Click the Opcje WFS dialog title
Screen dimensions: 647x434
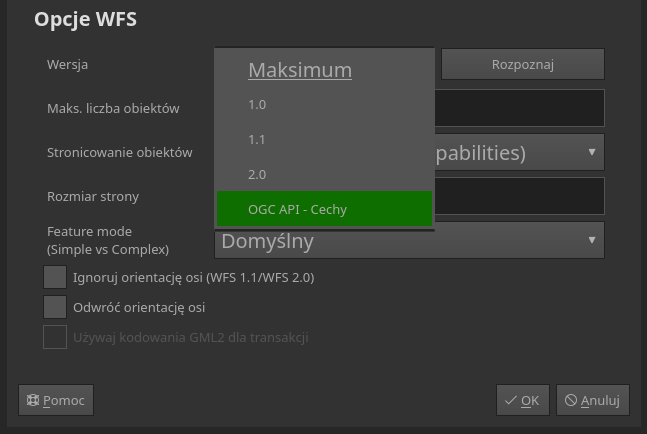pyautogui.click(x=85, y=19)
